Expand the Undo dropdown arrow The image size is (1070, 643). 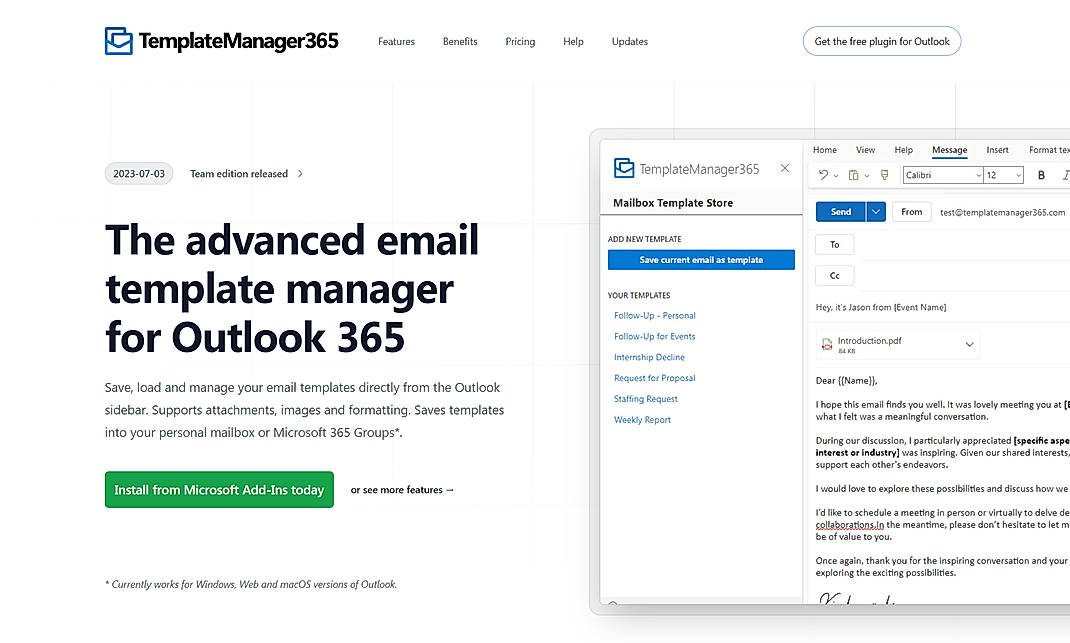pos(836,175)
